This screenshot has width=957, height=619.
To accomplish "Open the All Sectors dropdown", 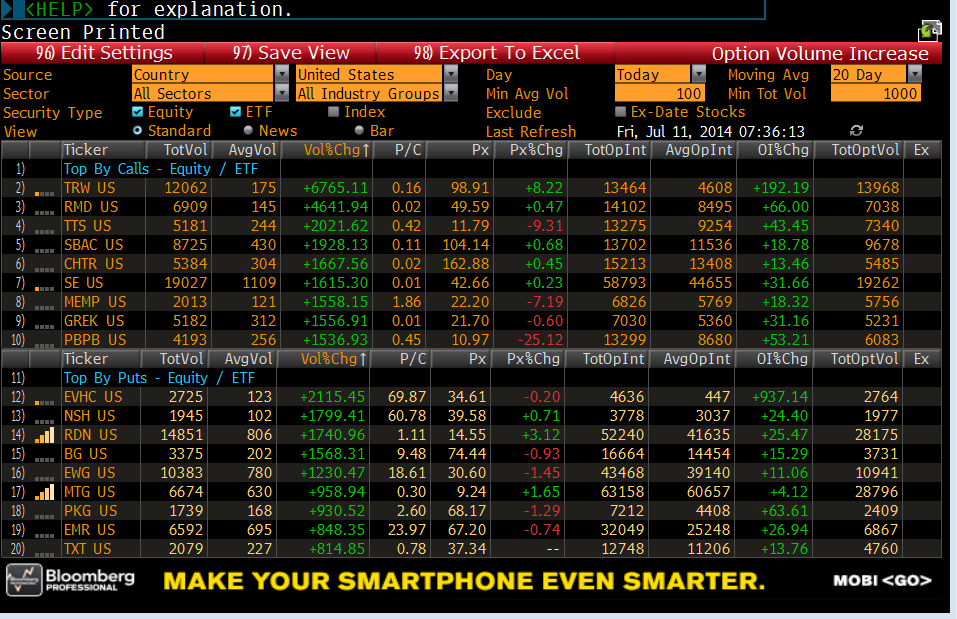I will point(281,93).
